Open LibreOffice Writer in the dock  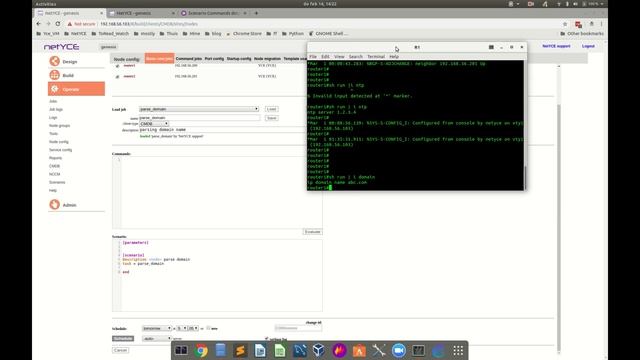[x=260, y=351]
